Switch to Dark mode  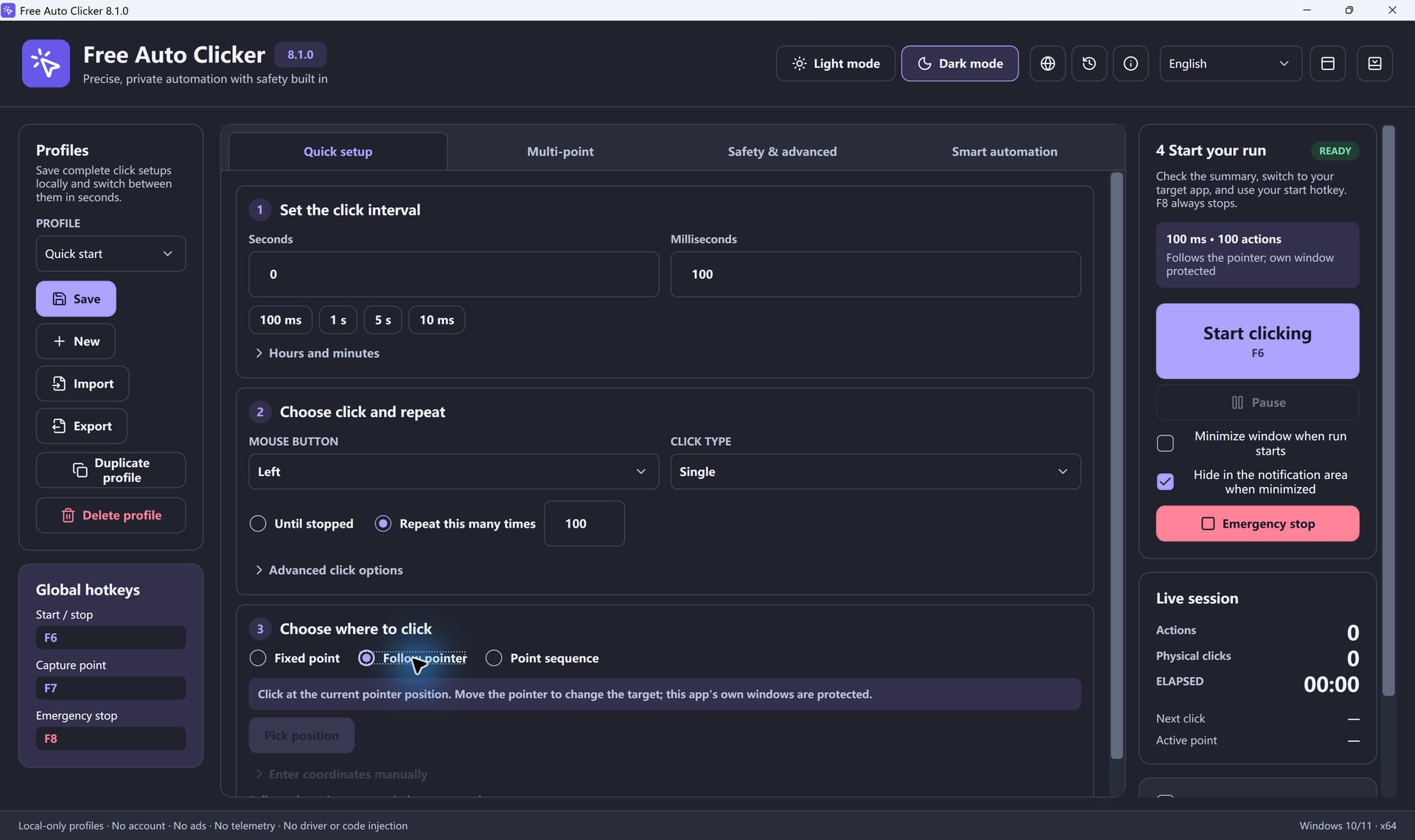coord(960,63)
